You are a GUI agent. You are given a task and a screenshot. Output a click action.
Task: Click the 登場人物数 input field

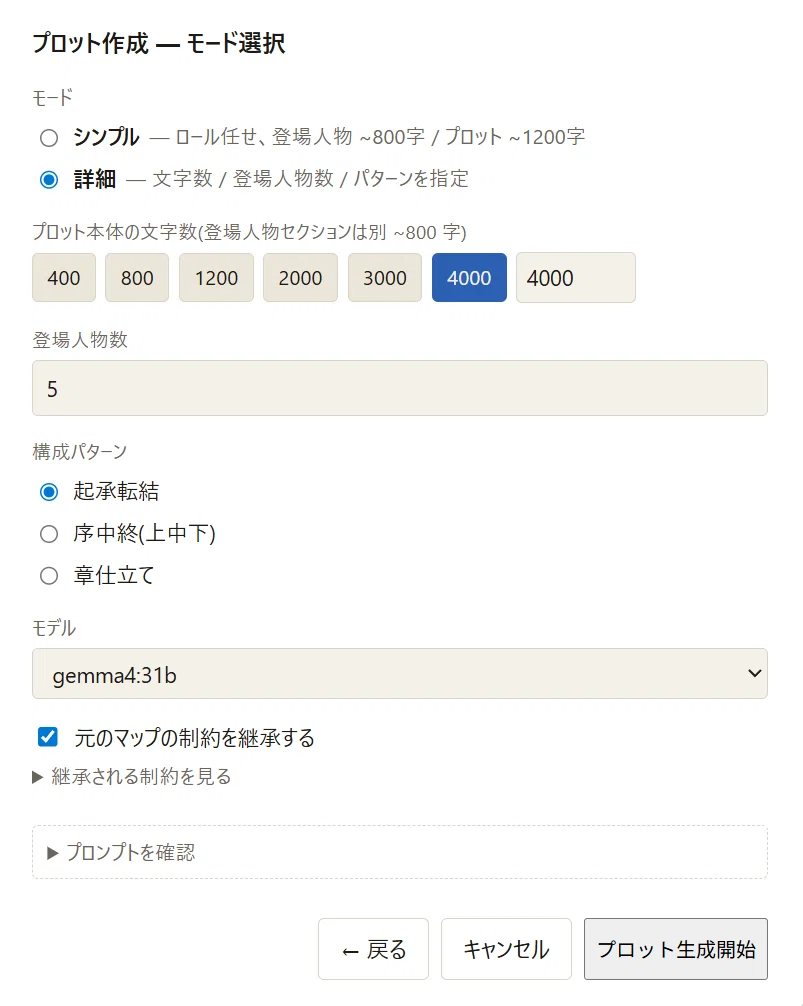(x=400, y=388)
